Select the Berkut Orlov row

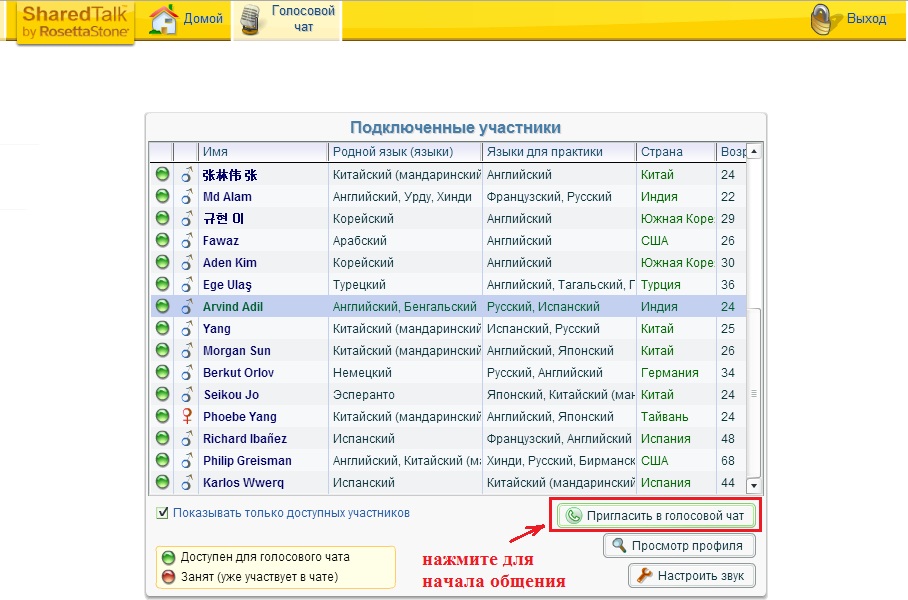238,373
